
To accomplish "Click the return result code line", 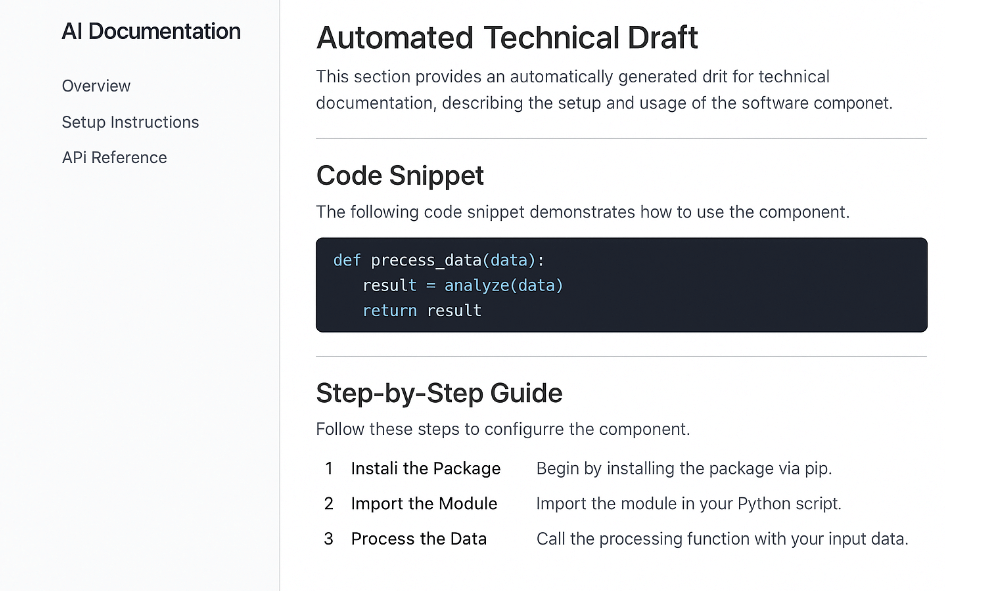I will point(422,311).
